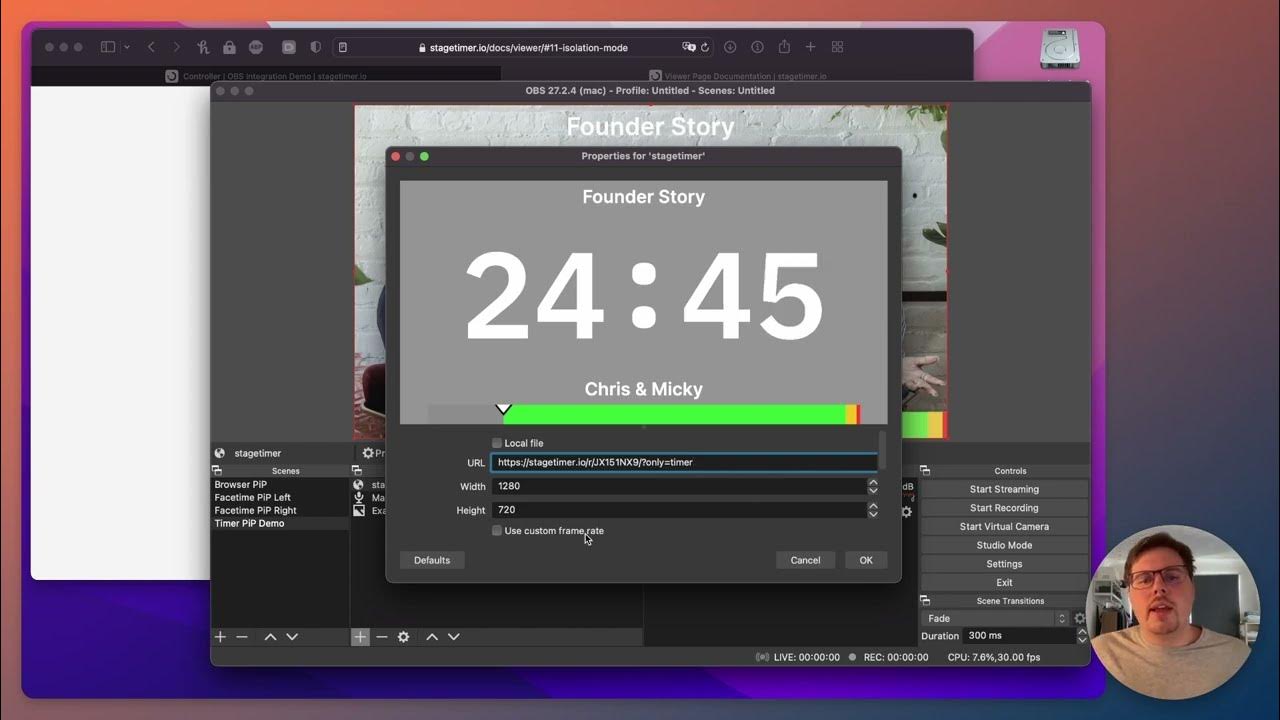Screen dimensions: 1280x720
Task: Click Start Recording
Action: tap(1004, 508)
